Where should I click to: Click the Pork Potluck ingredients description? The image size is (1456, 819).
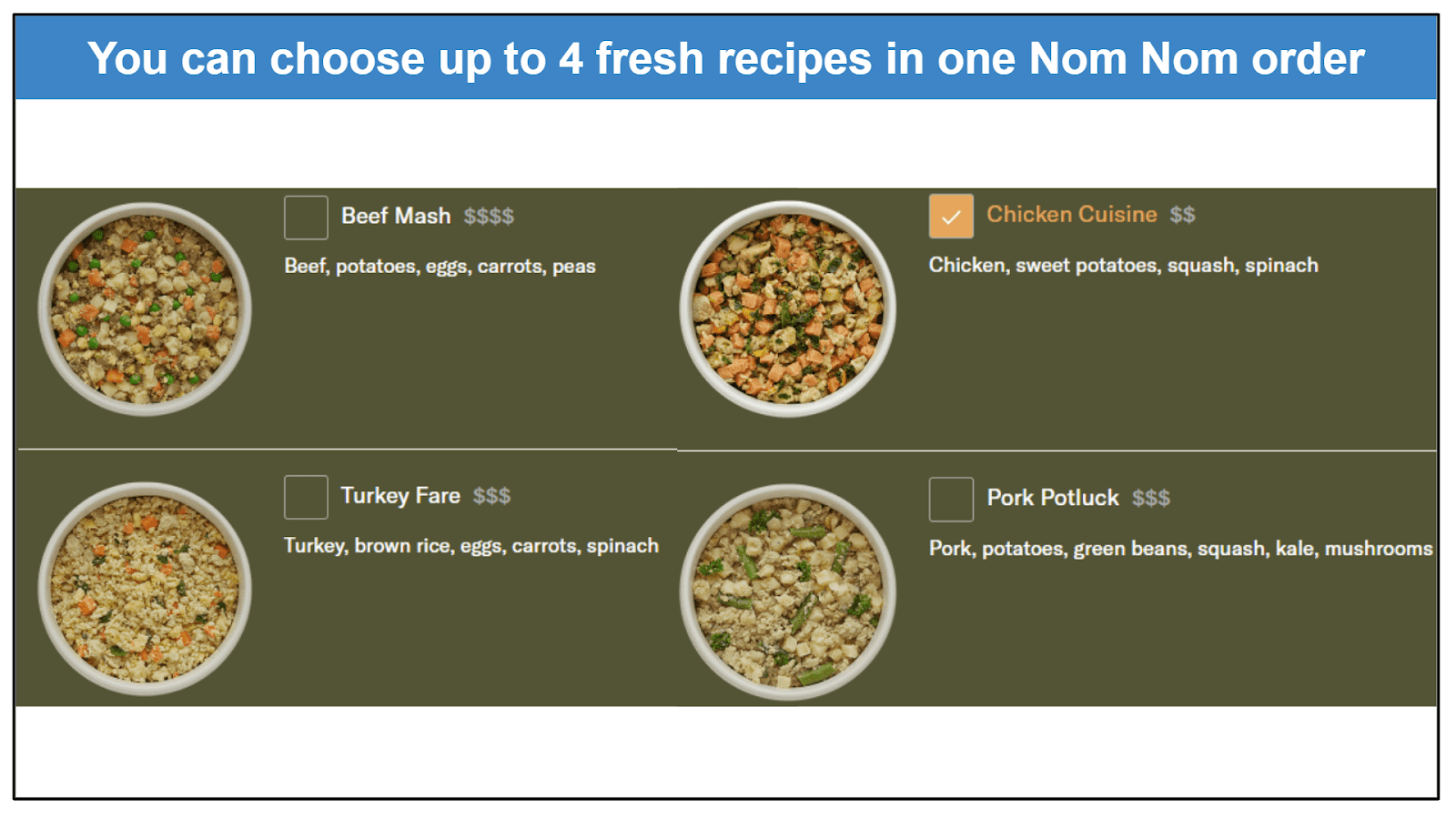[x=1181, y=549]
